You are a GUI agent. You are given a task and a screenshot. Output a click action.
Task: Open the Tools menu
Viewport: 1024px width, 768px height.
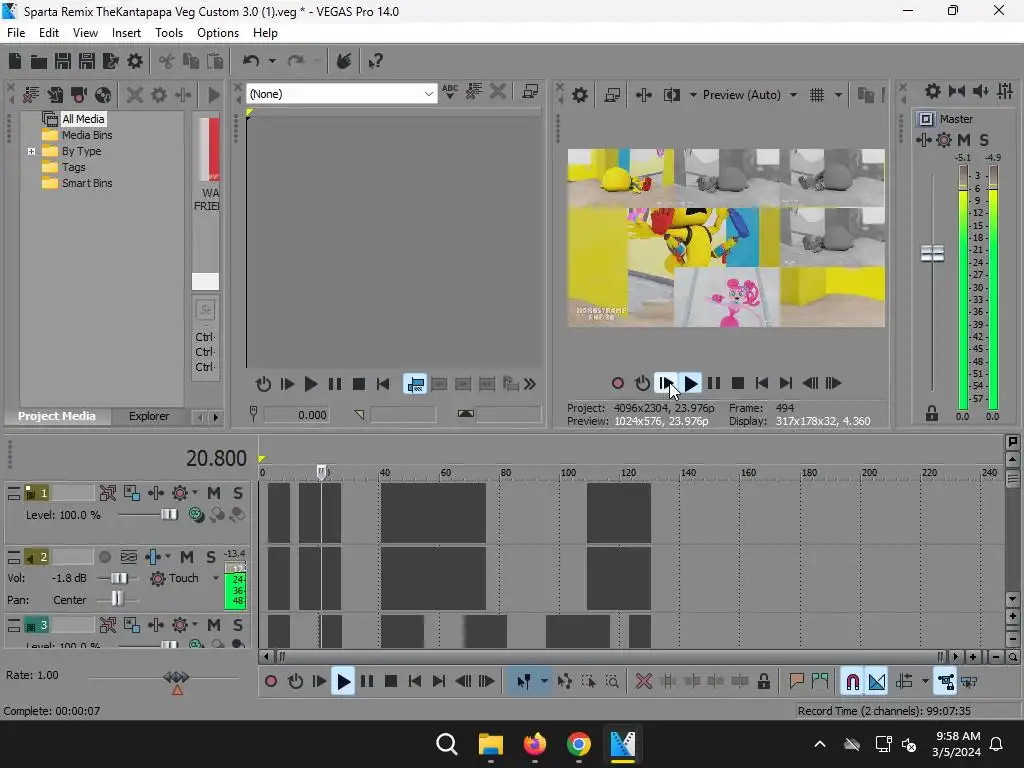point(168,33)
